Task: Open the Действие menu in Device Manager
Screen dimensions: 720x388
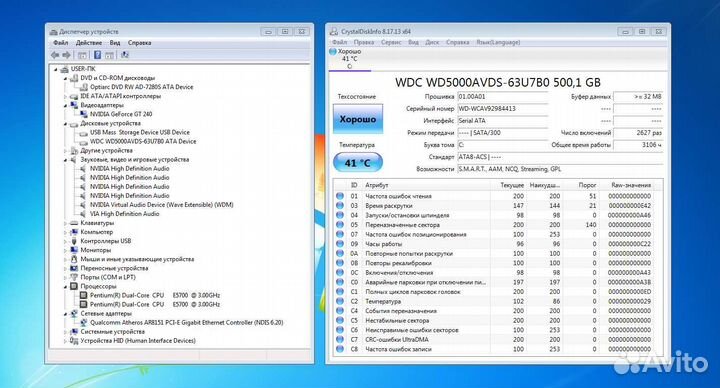Action: pos(89,43)
